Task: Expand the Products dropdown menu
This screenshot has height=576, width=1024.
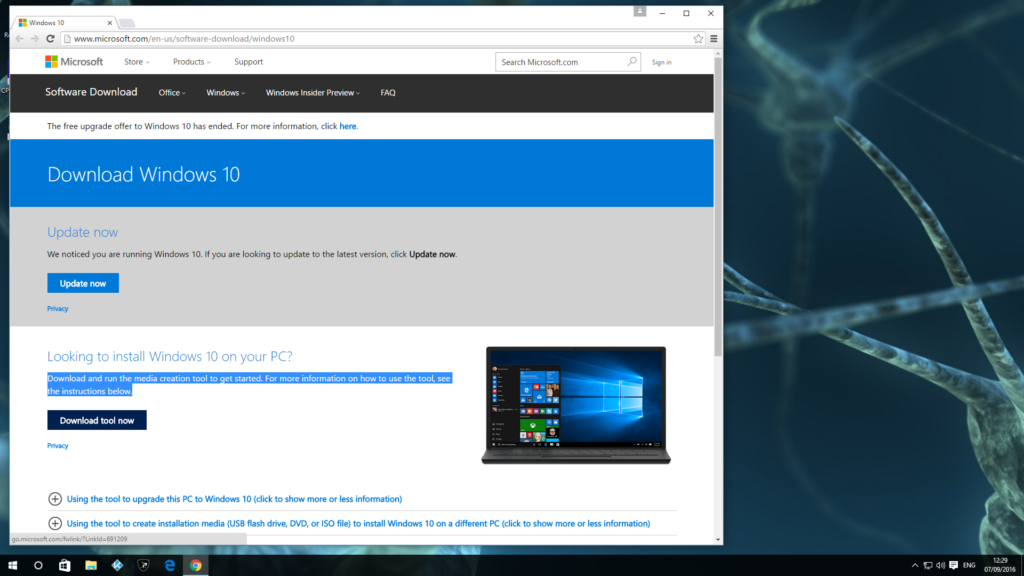Action: (191, 62)
